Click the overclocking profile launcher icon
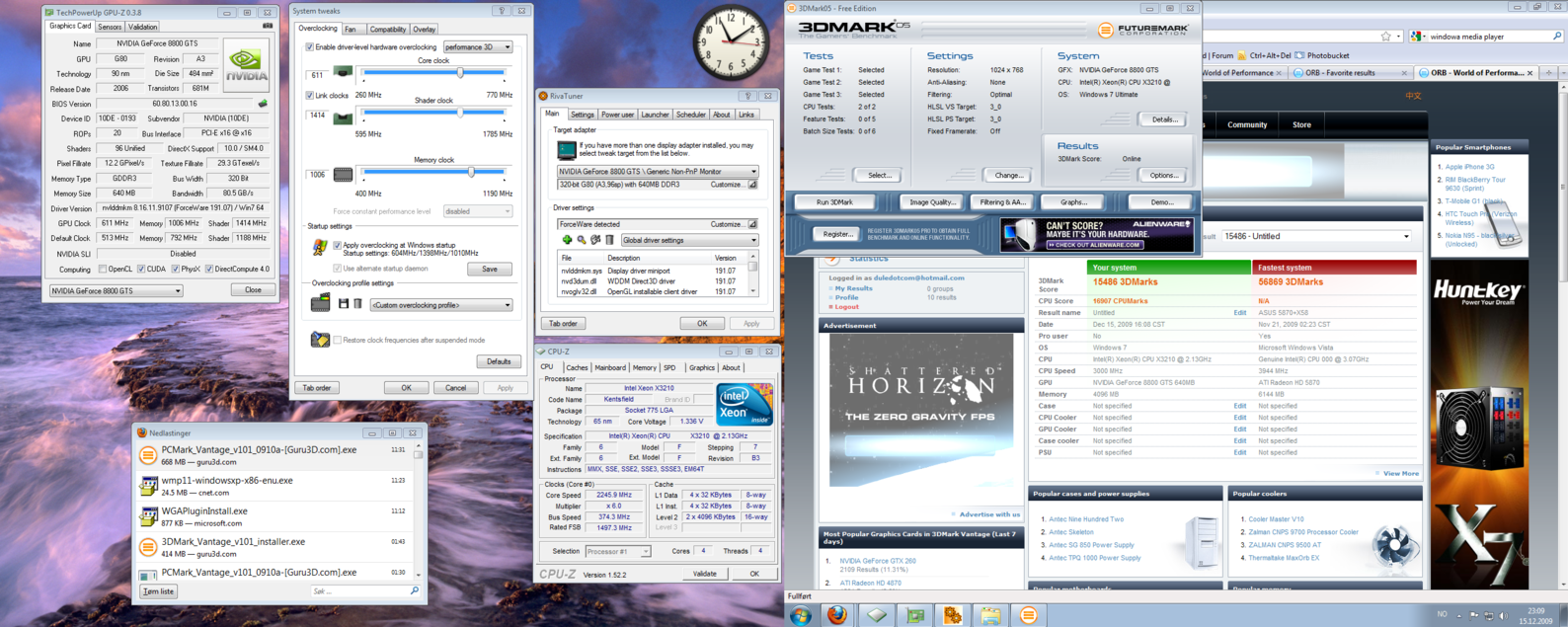 tap(320, 304)
